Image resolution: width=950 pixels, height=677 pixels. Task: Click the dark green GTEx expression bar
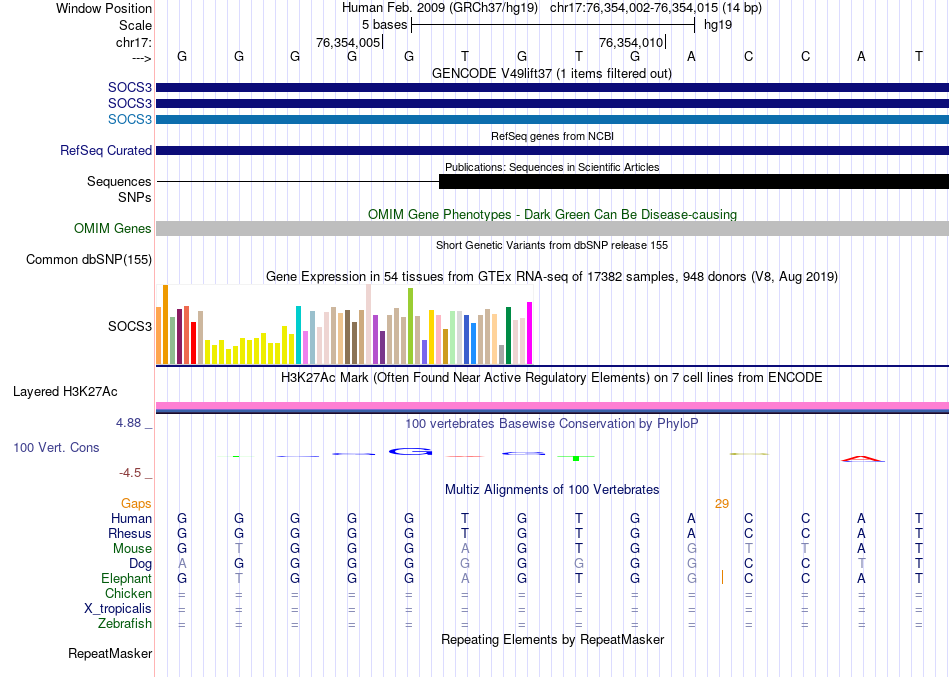[509, 335]
